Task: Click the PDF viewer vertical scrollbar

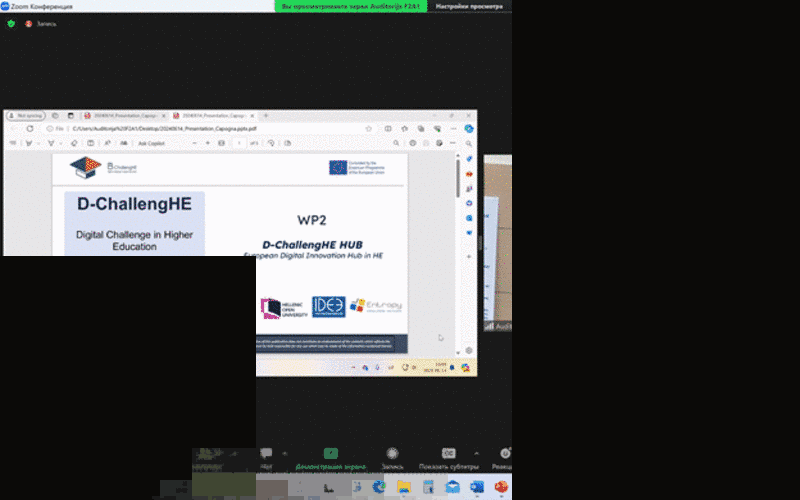Action: click(x=458, y=179)
